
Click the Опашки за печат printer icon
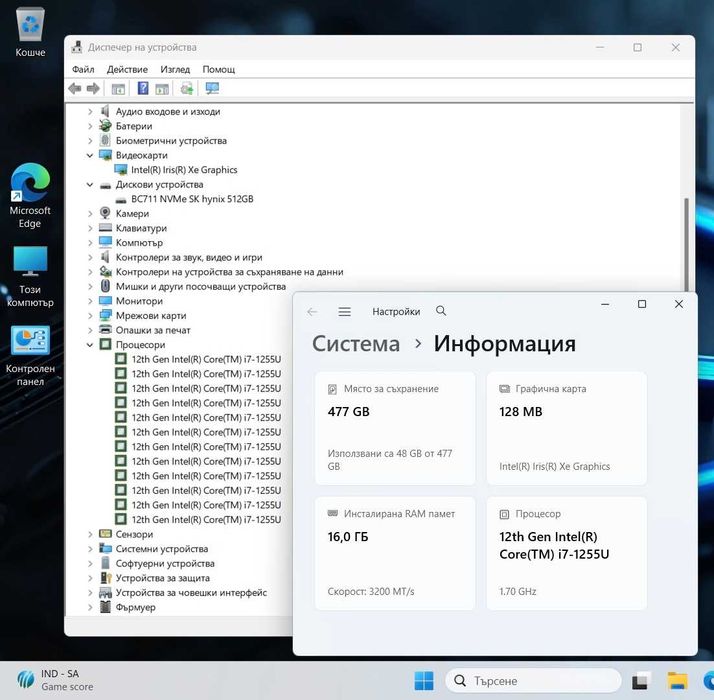point(105,330)
